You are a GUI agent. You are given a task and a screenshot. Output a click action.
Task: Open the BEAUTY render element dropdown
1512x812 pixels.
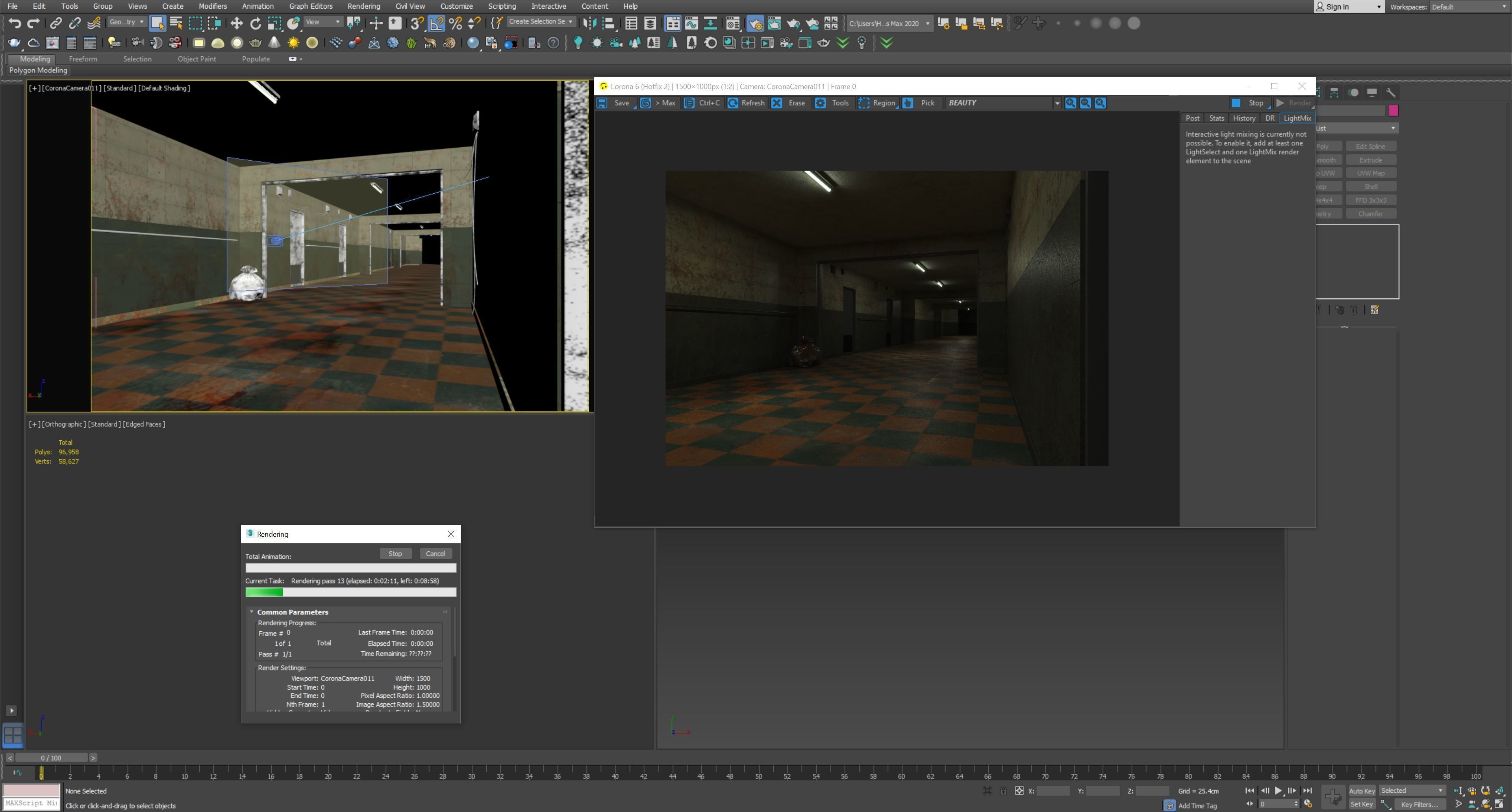click(x=1056, y=103)
